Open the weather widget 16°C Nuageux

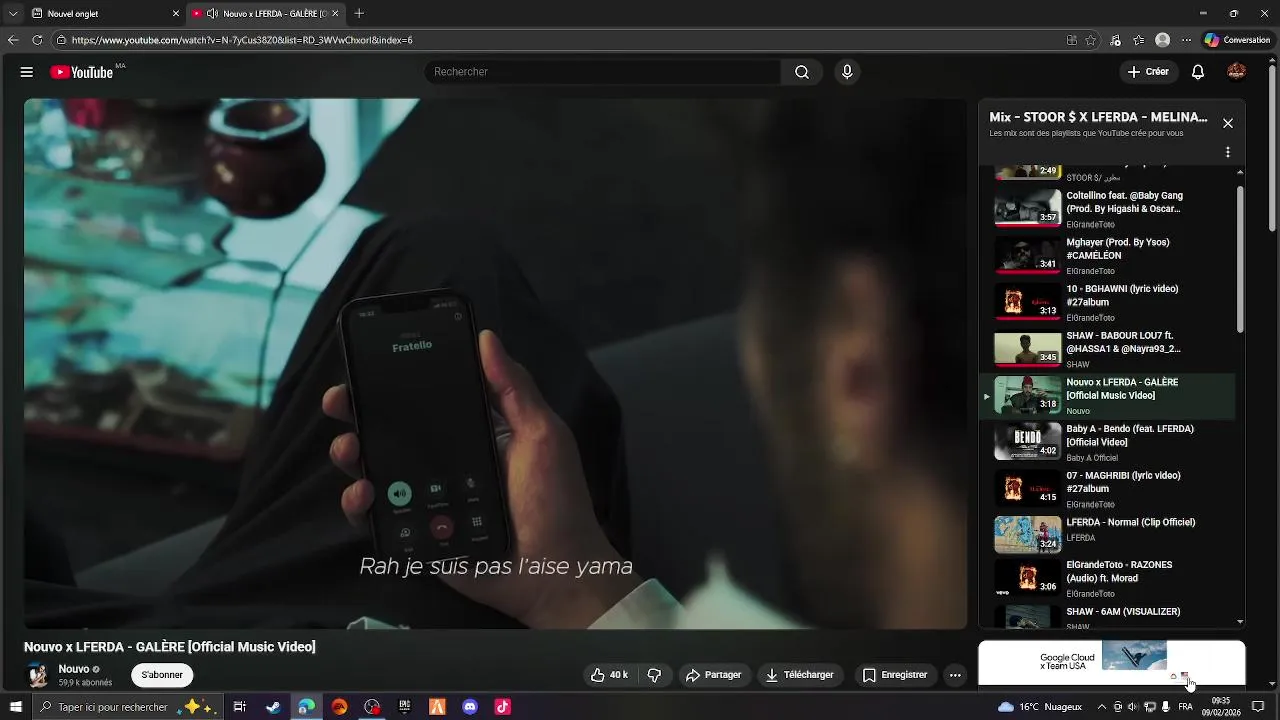pos(1040,707)
